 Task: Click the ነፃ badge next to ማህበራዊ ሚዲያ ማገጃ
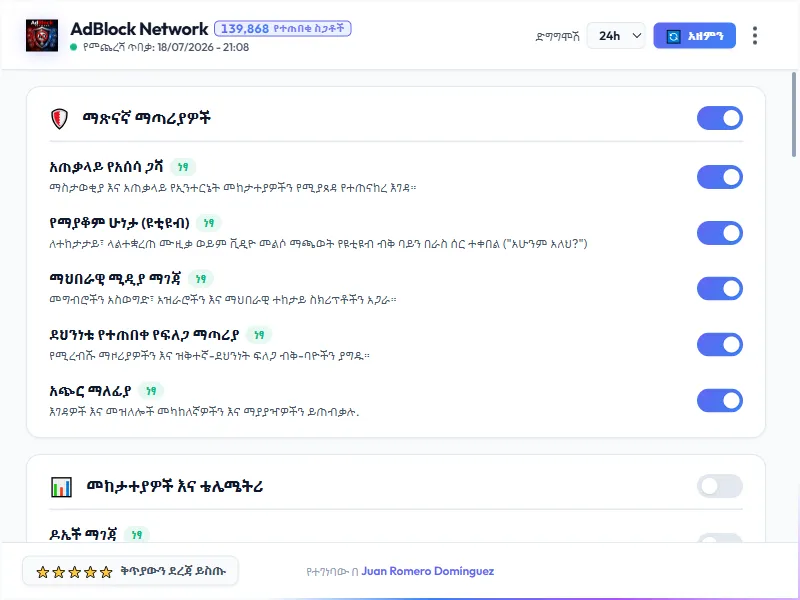pyautogui.click(x=201, y=279)
